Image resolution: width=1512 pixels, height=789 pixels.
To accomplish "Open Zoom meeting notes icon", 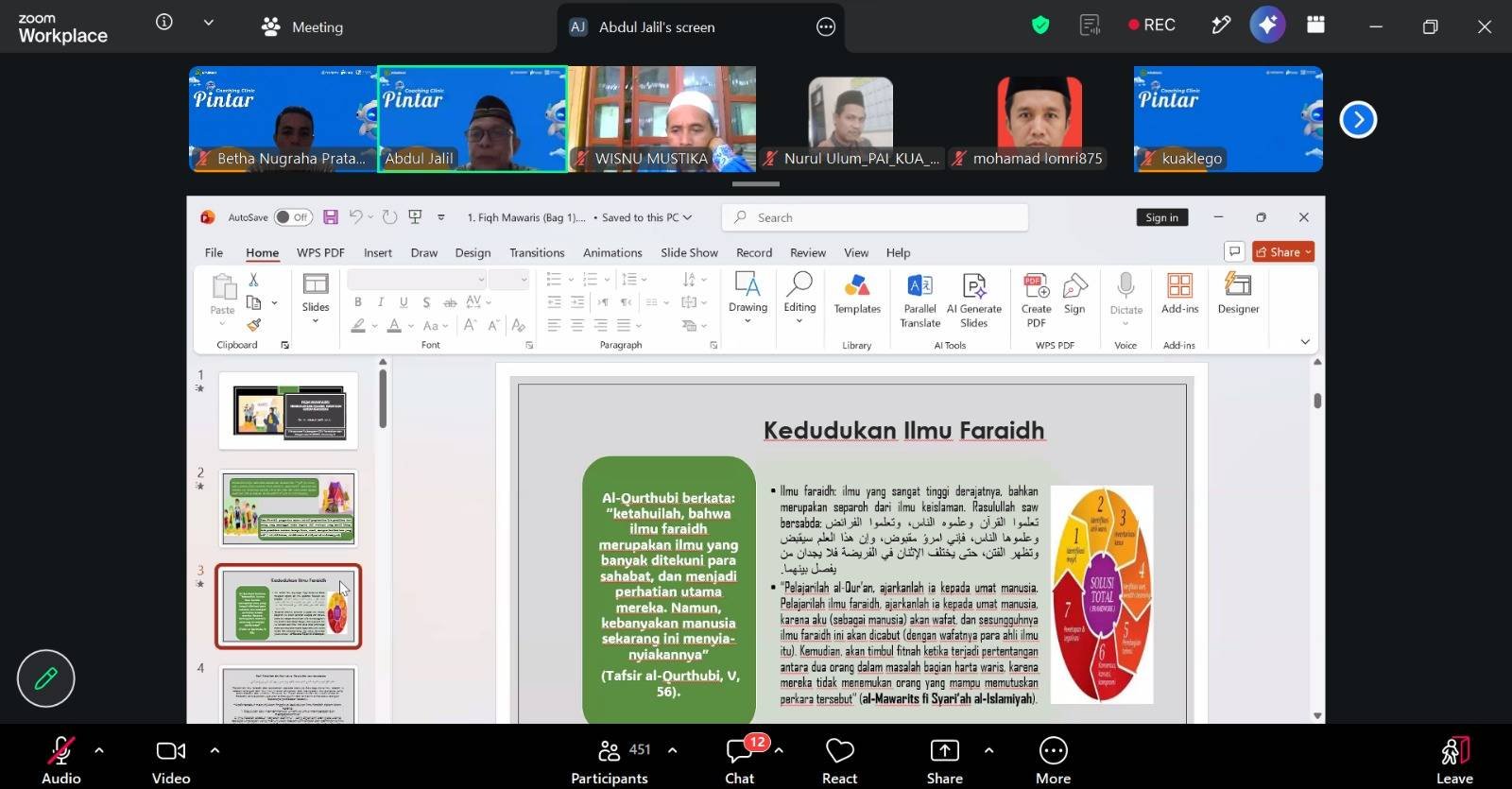I will point(1090,26).
